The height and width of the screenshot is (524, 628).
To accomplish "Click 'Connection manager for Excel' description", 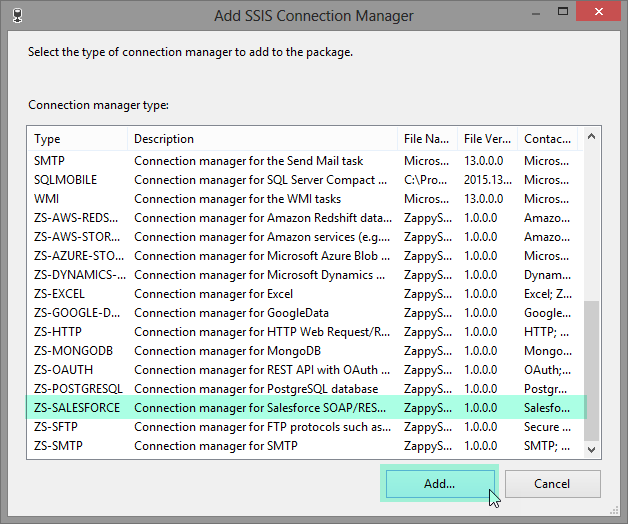I will (213, 294).
